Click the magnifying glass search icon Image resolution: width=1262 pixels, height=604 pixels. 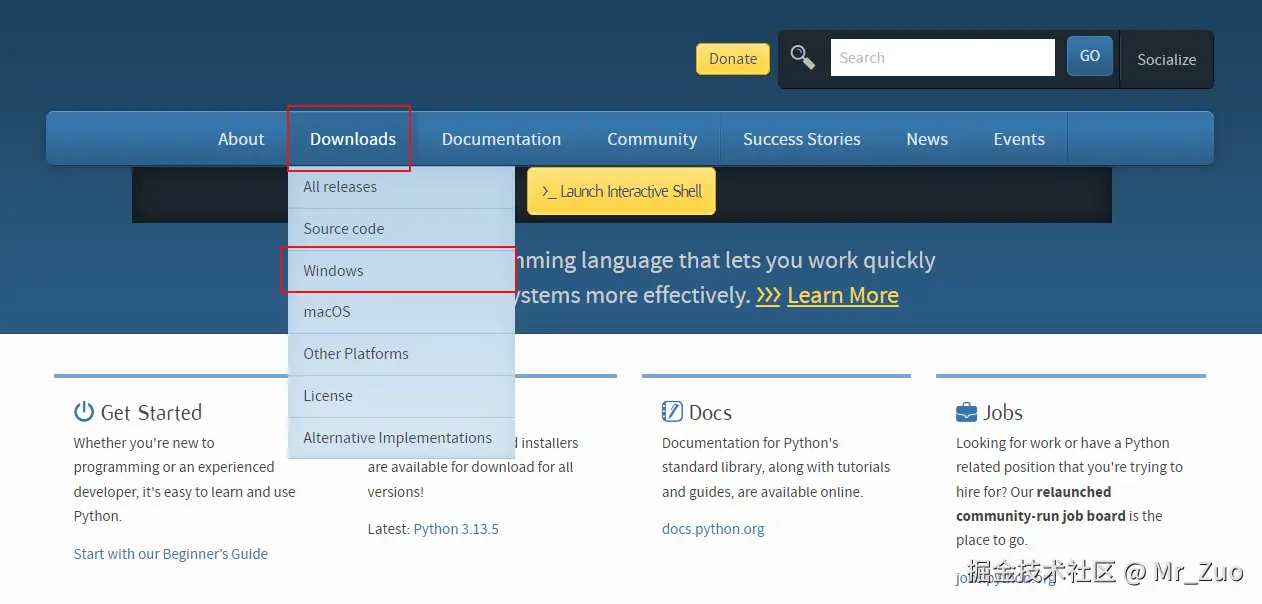802,57
